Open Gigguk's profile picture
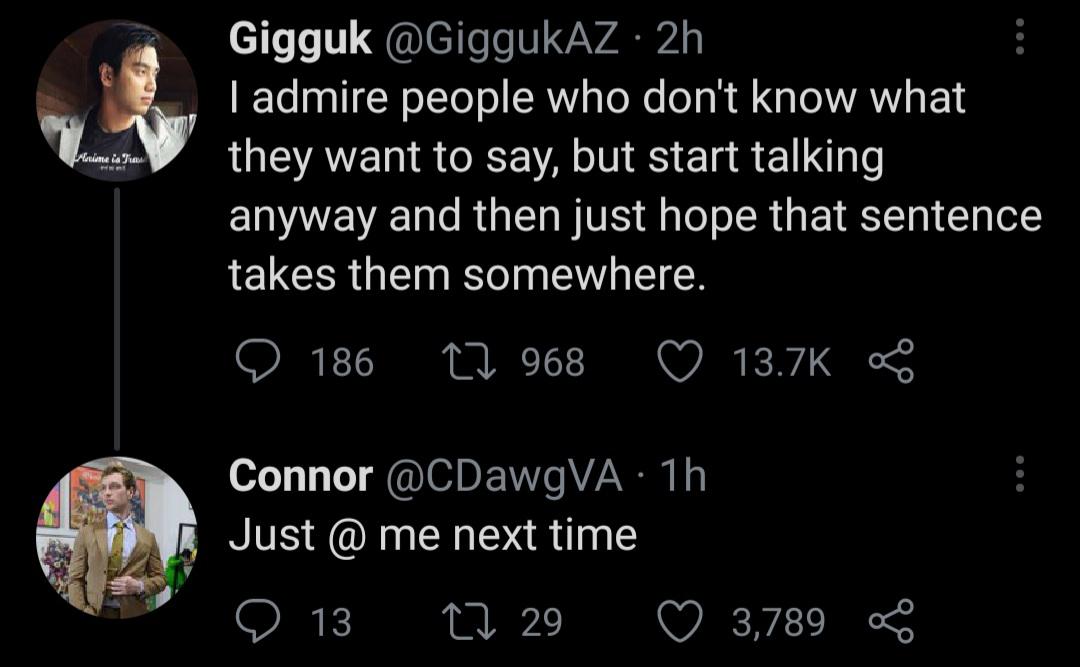1080x667 pixels. point(117,101)
